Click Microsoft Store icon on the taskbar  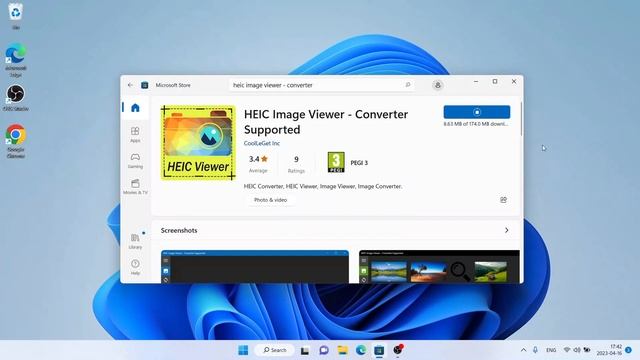tap(379, 350)
